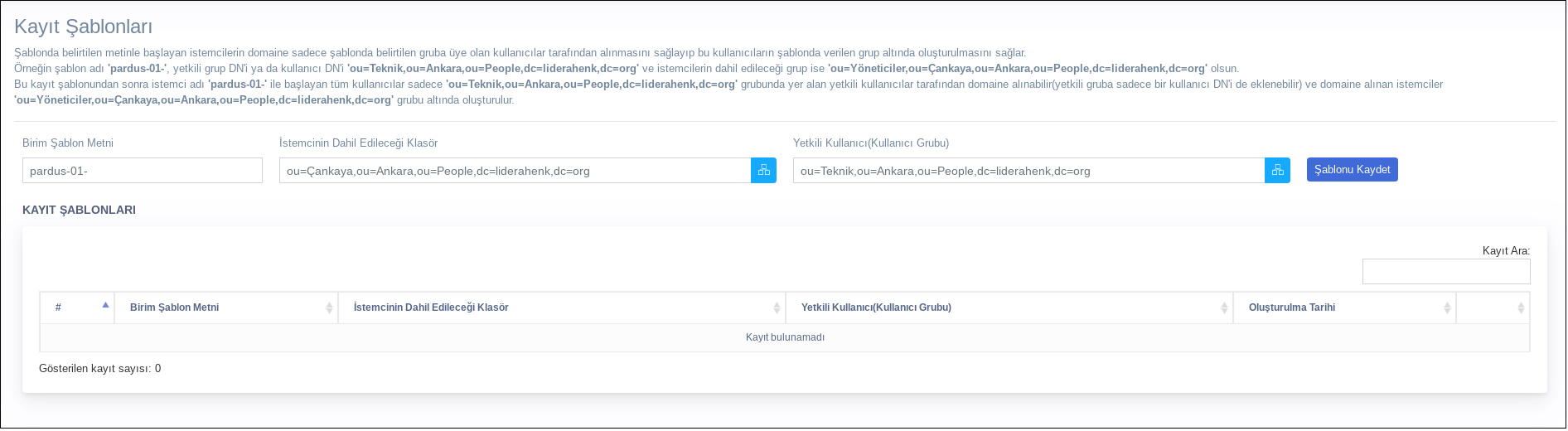Open the tree picker for Yetkili Kullanıcı field

[x=1277, y=171]
